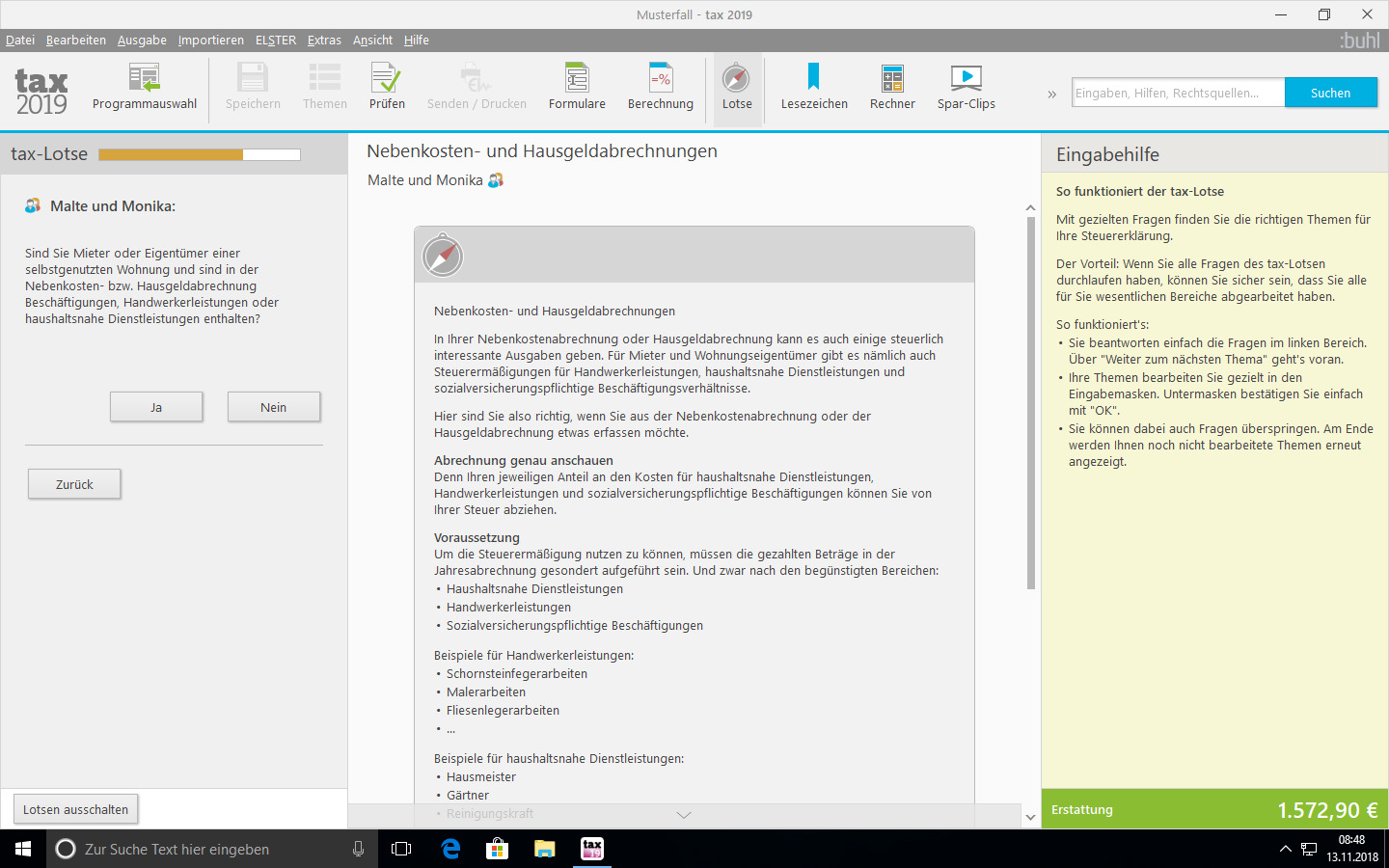Click the tax-Lotse progress bar
Image resolution: width=1389 pixels, height=868 pixels.
click(200, 154)
